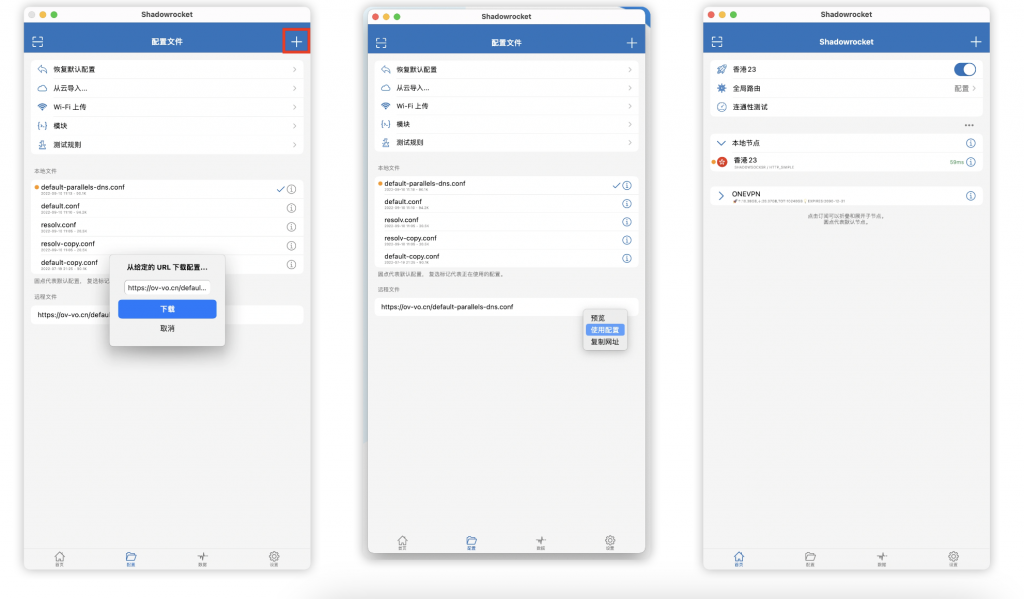Open info for default-copy.conf in left window
1024x599 pixels.
click(x=292, y=265)
